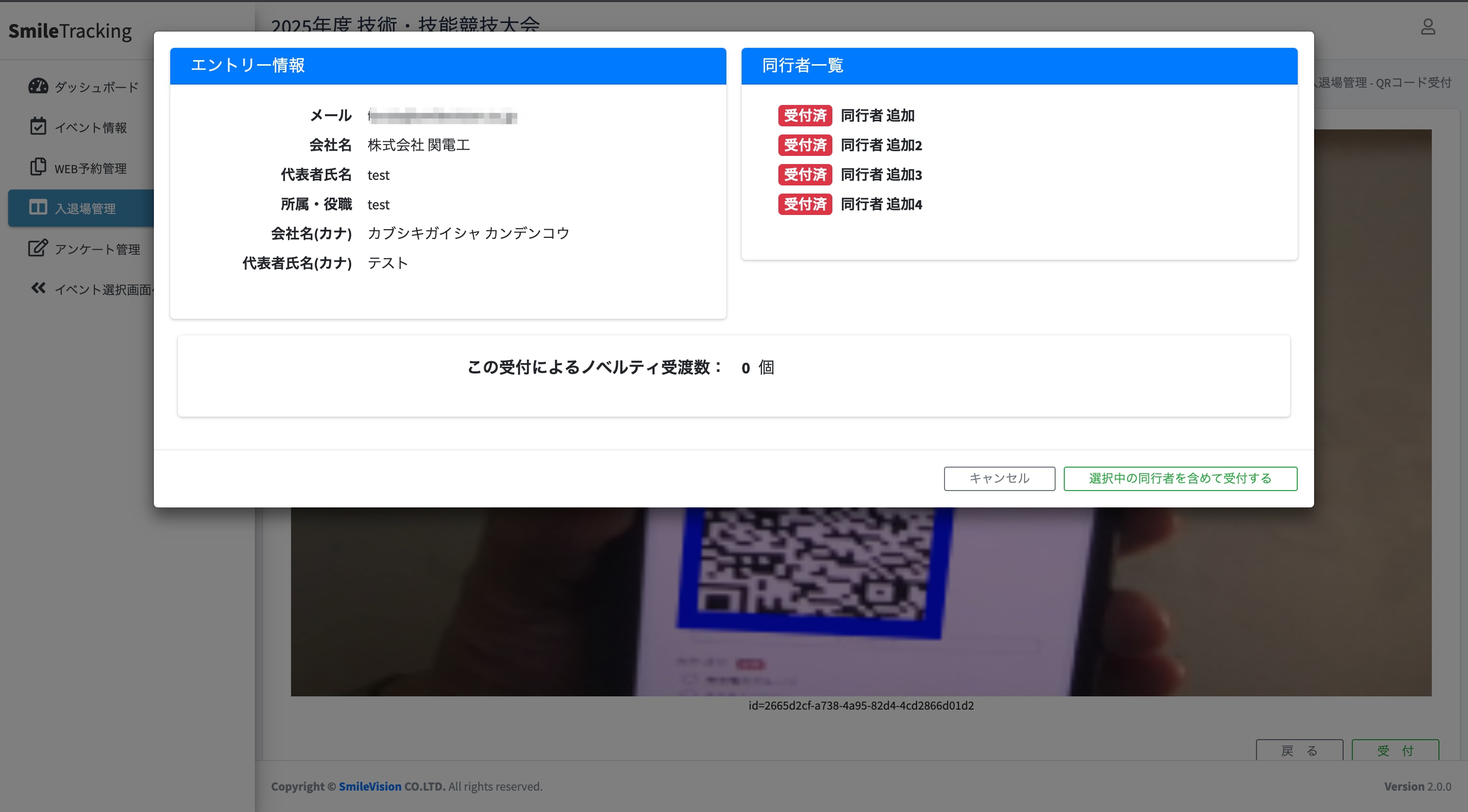Open the SmileVision link in footer
This screenshot has width=1468, height=812.
click(370, 787)
